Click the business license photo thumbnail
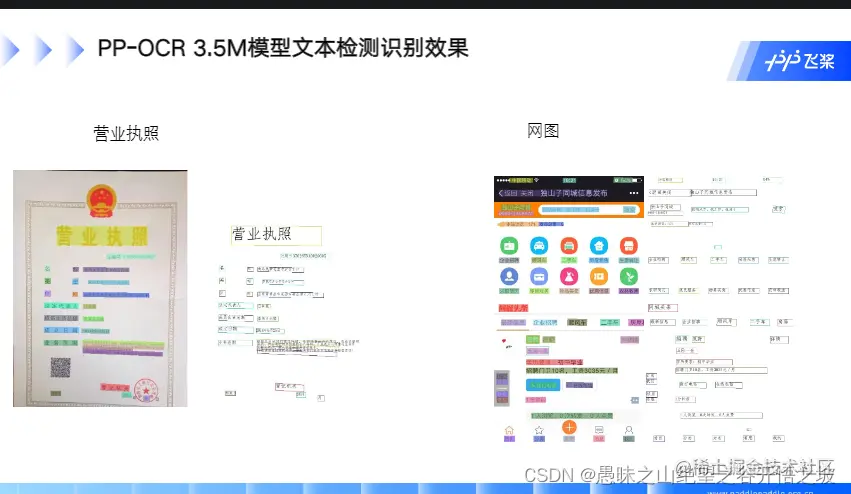Image resolution: width=851 pixels, height=494 pixels. click(100, 288)
